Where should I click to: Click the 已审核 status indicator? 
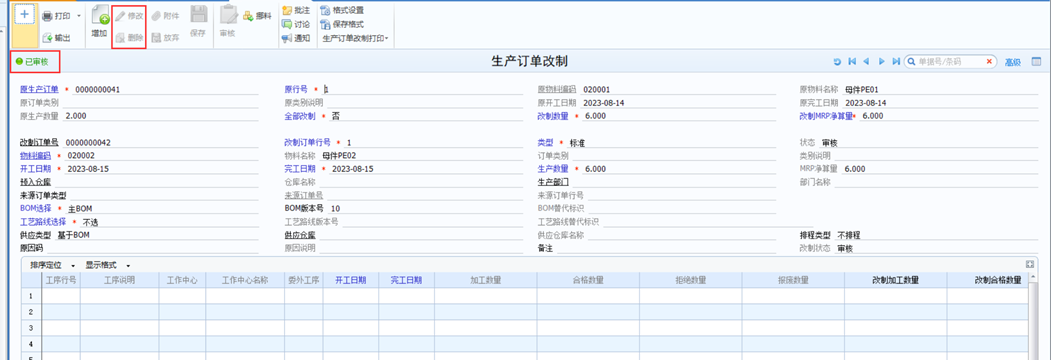point(32,62)
